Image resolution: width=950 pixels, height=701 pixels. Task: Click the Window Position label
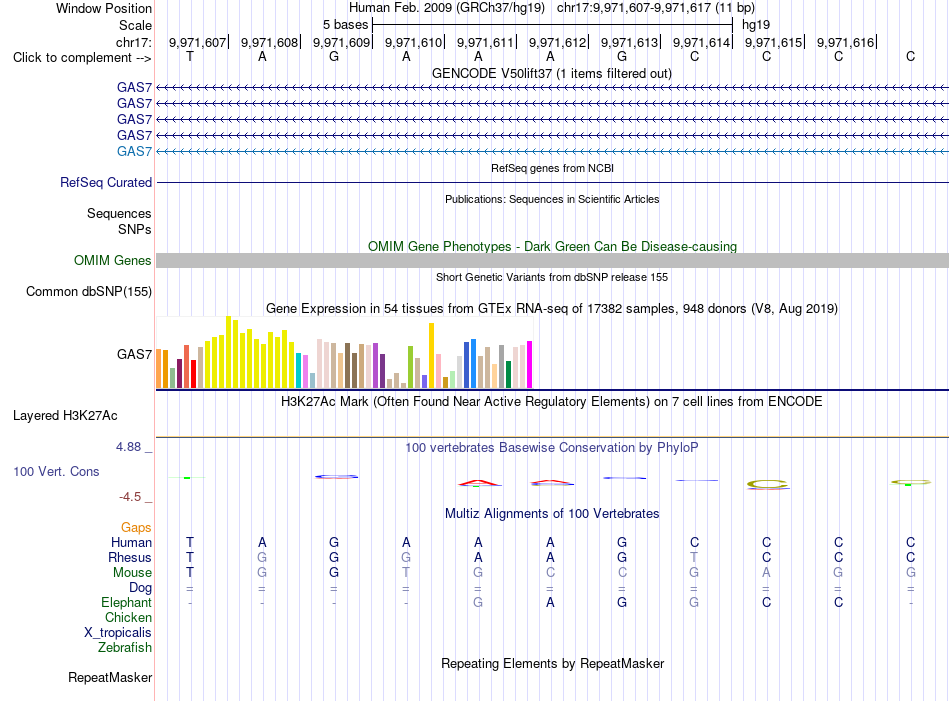(x=104, y=8)
